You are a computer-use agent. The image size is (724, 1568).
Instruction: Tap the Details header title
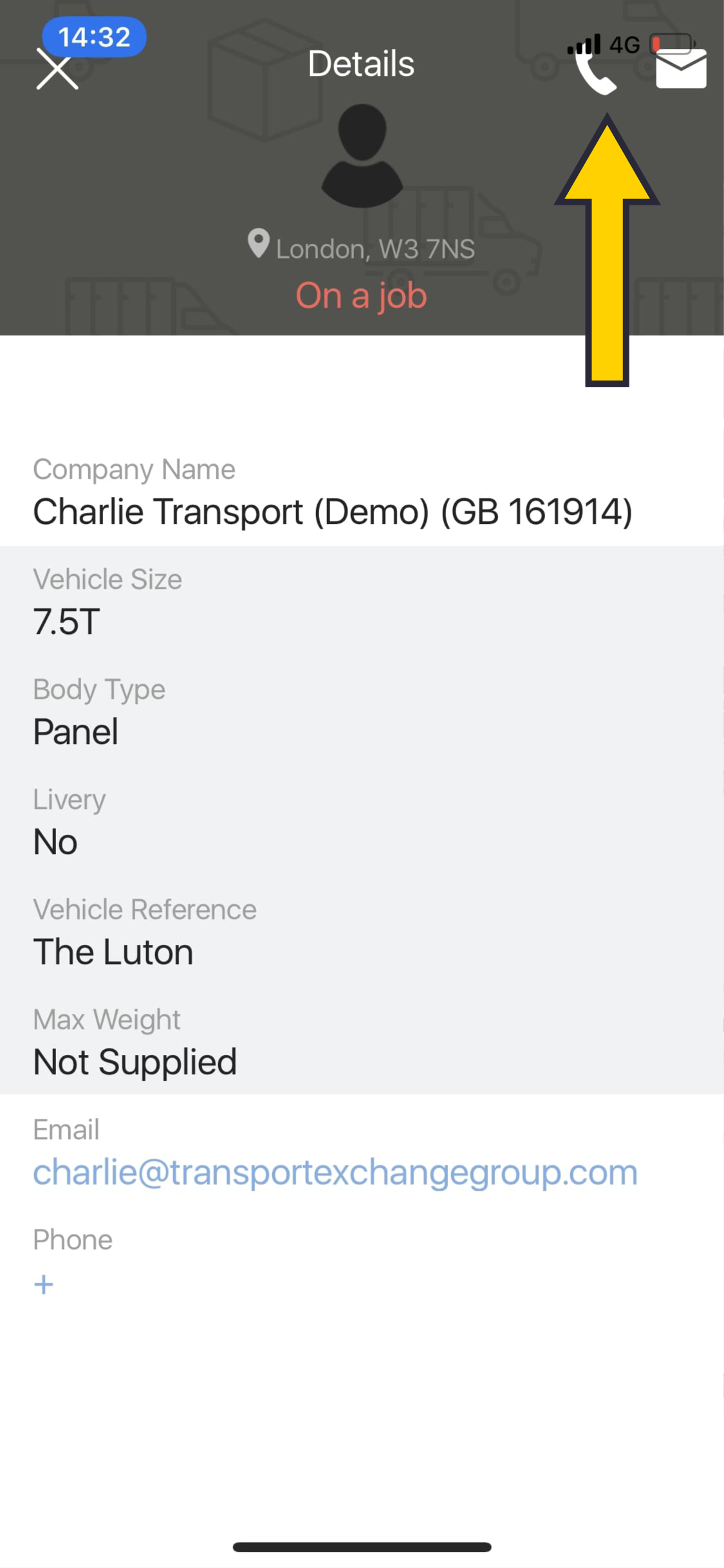[361, 64]
